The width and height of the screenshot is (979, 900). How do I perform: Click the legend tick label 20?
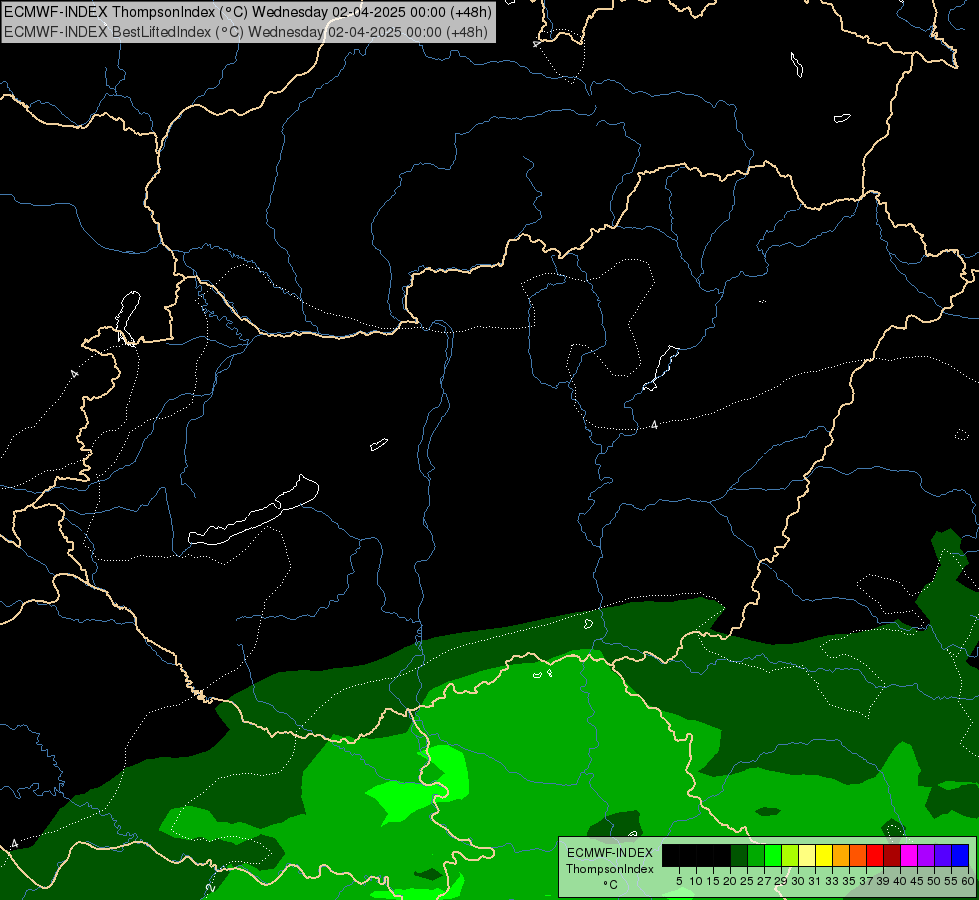click(x=730, y=881)
